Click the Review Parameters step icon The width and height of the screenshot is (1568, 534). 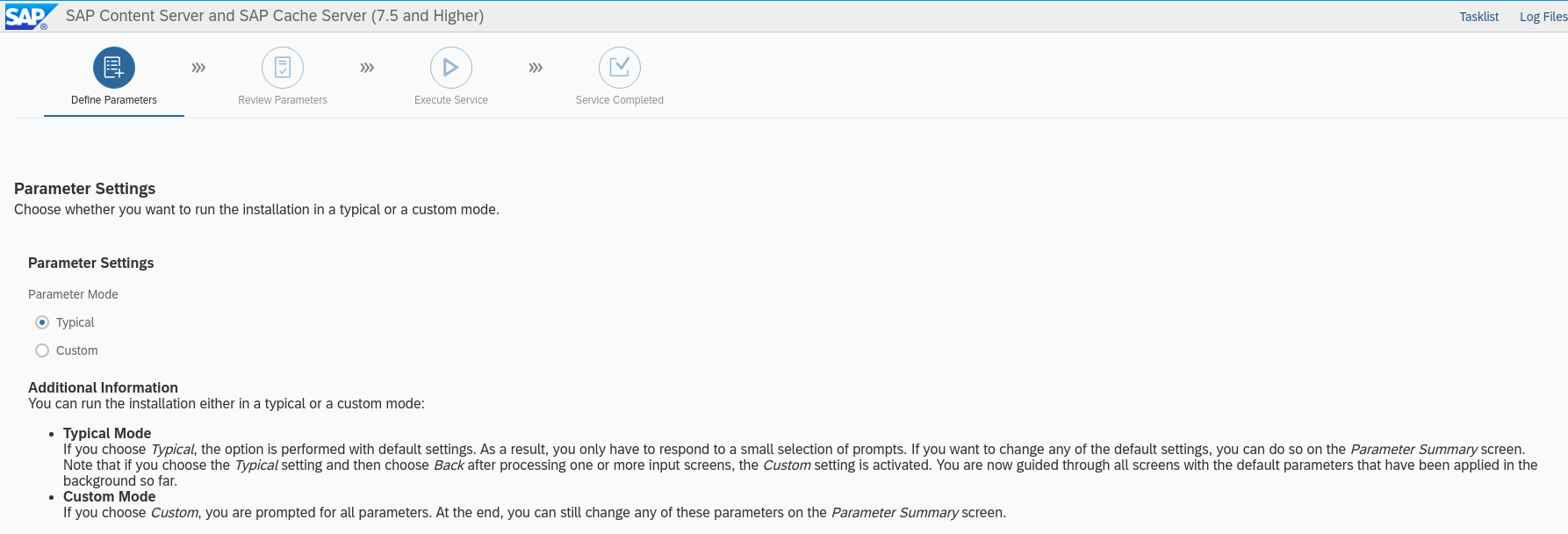283,68
